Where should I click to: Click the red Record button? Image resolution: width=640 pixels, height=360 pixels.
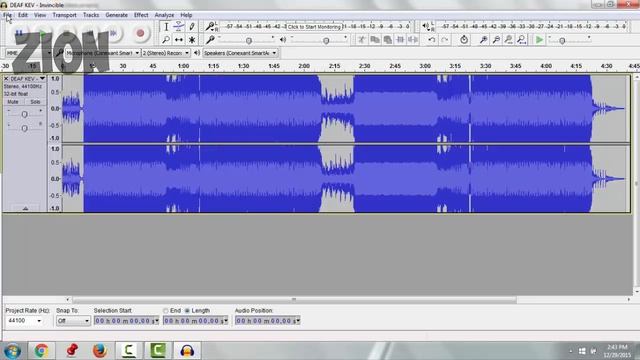(x=140, y=33)
